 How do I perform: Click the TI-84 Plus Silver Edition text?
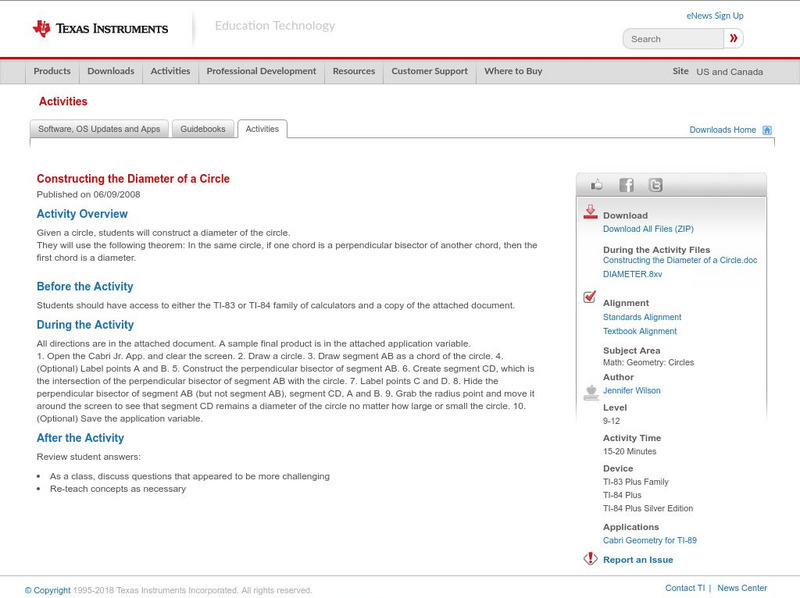coord(648,508)
